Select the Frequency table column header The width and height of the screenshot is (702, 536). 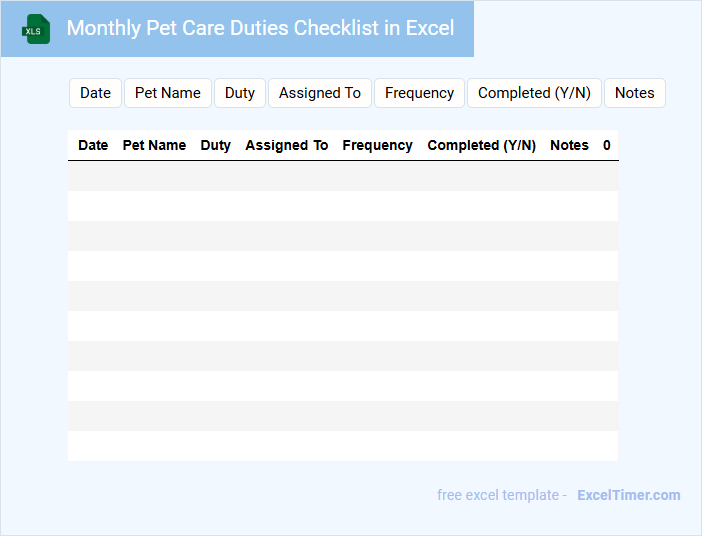pyautogui.click(x=377, y=145)
